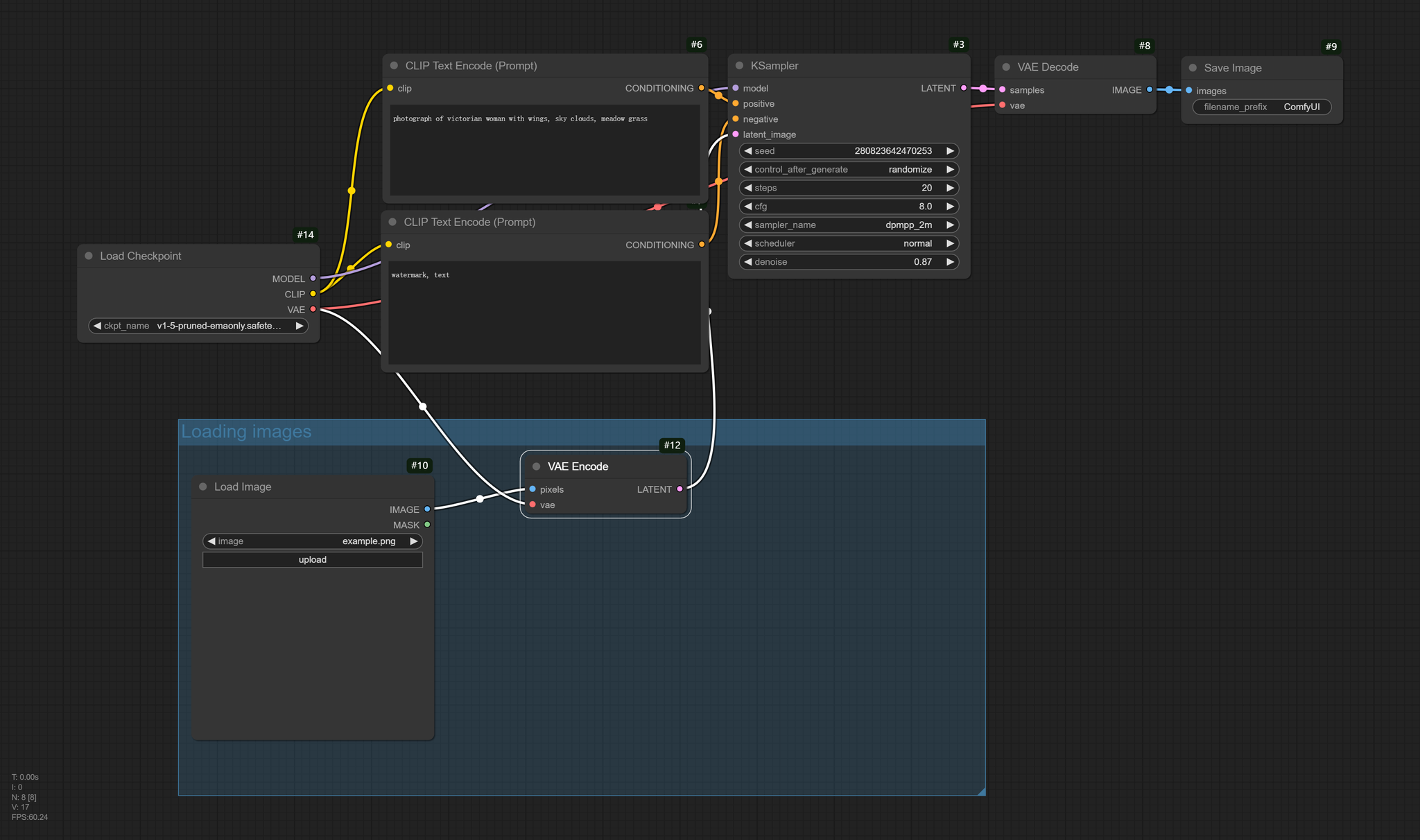Image resolution: width=1420 pixels, height=840 pixels.
Task: Click the MASK output socket on Load Image
Action: (x=427, y=525)
